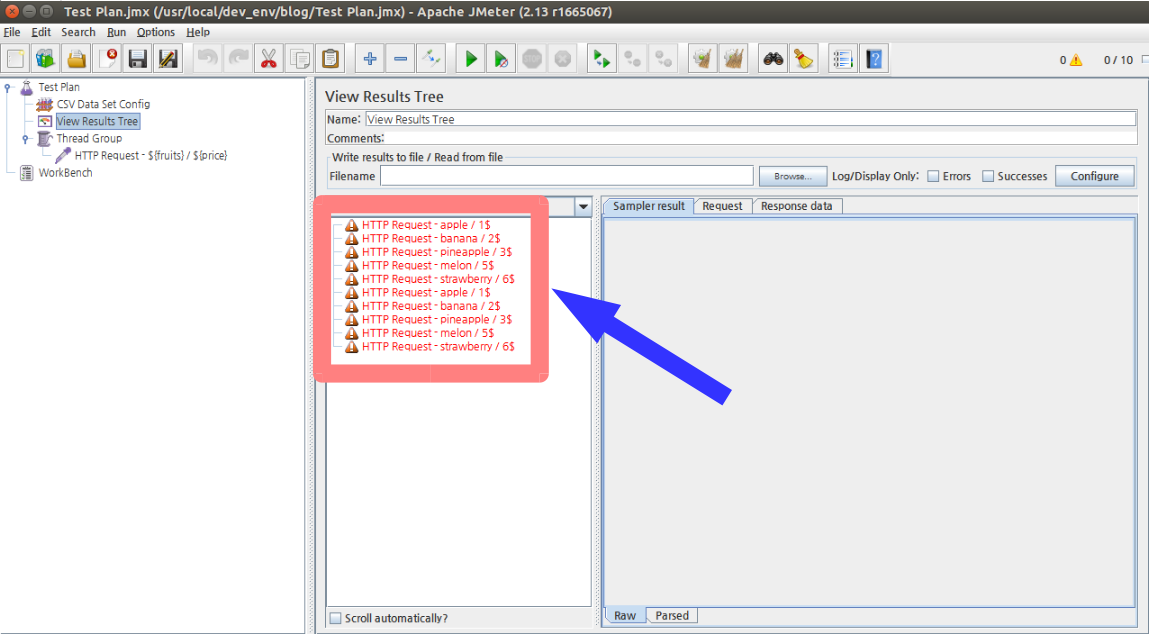Open Search with binoculars icon
This screenshot has width=1149, height=634.
(773, 59)
